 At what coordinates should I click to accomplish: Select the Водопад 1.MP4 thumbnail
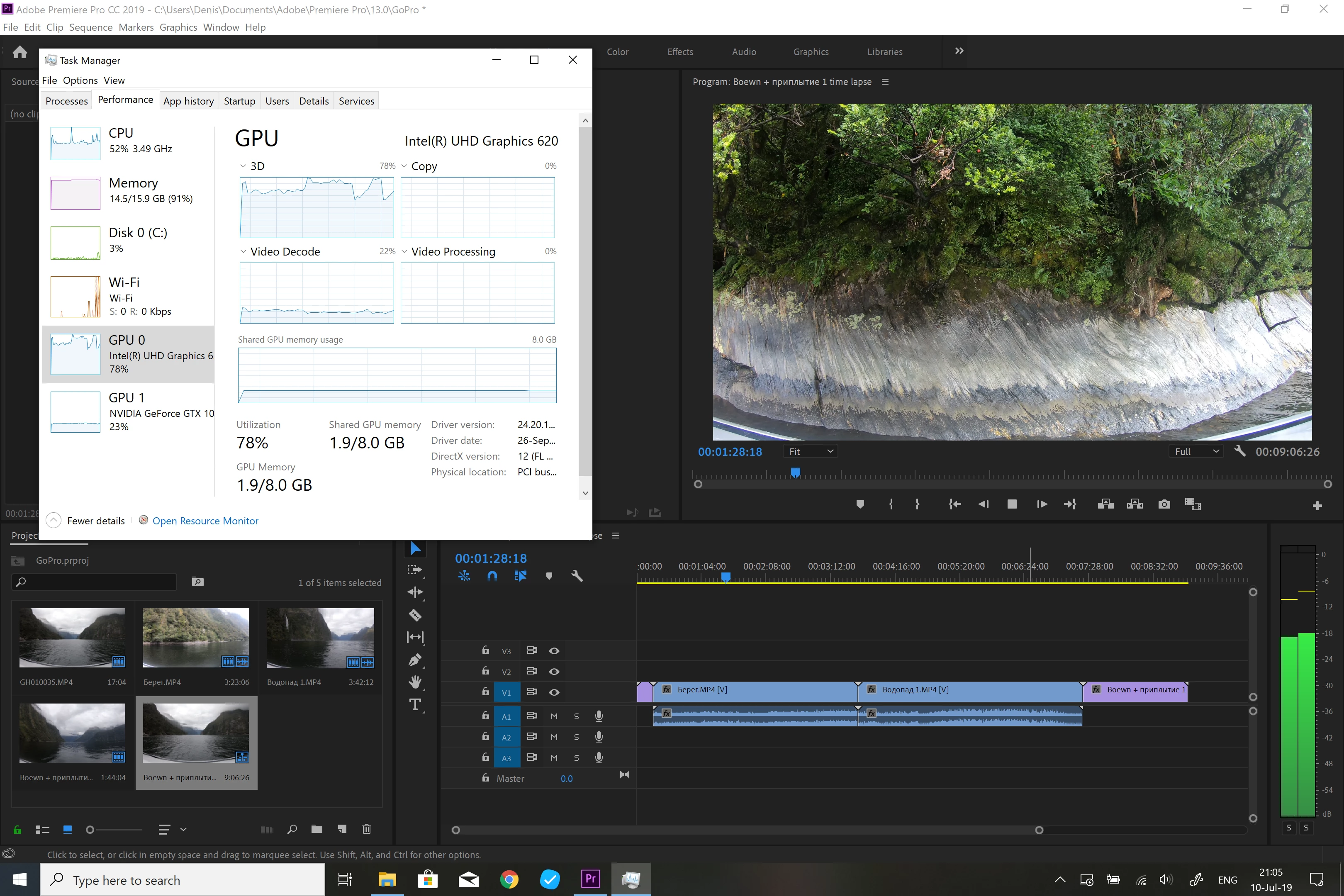coord(320,638)
